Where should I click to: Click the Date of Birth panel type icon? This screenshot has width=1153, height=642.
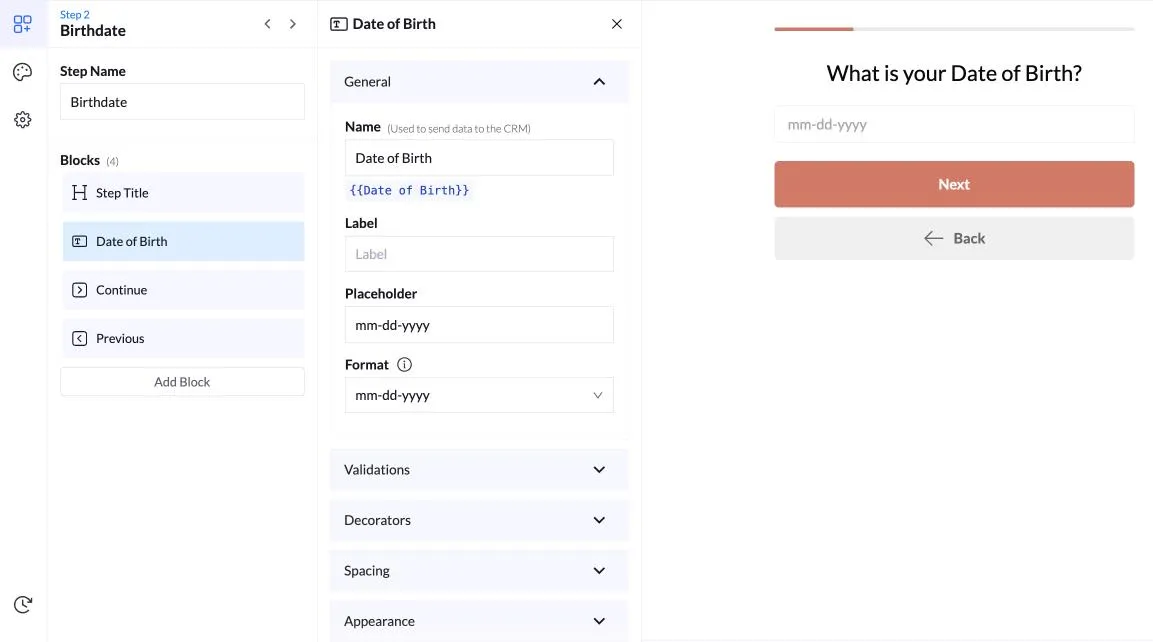click(338, 24)
